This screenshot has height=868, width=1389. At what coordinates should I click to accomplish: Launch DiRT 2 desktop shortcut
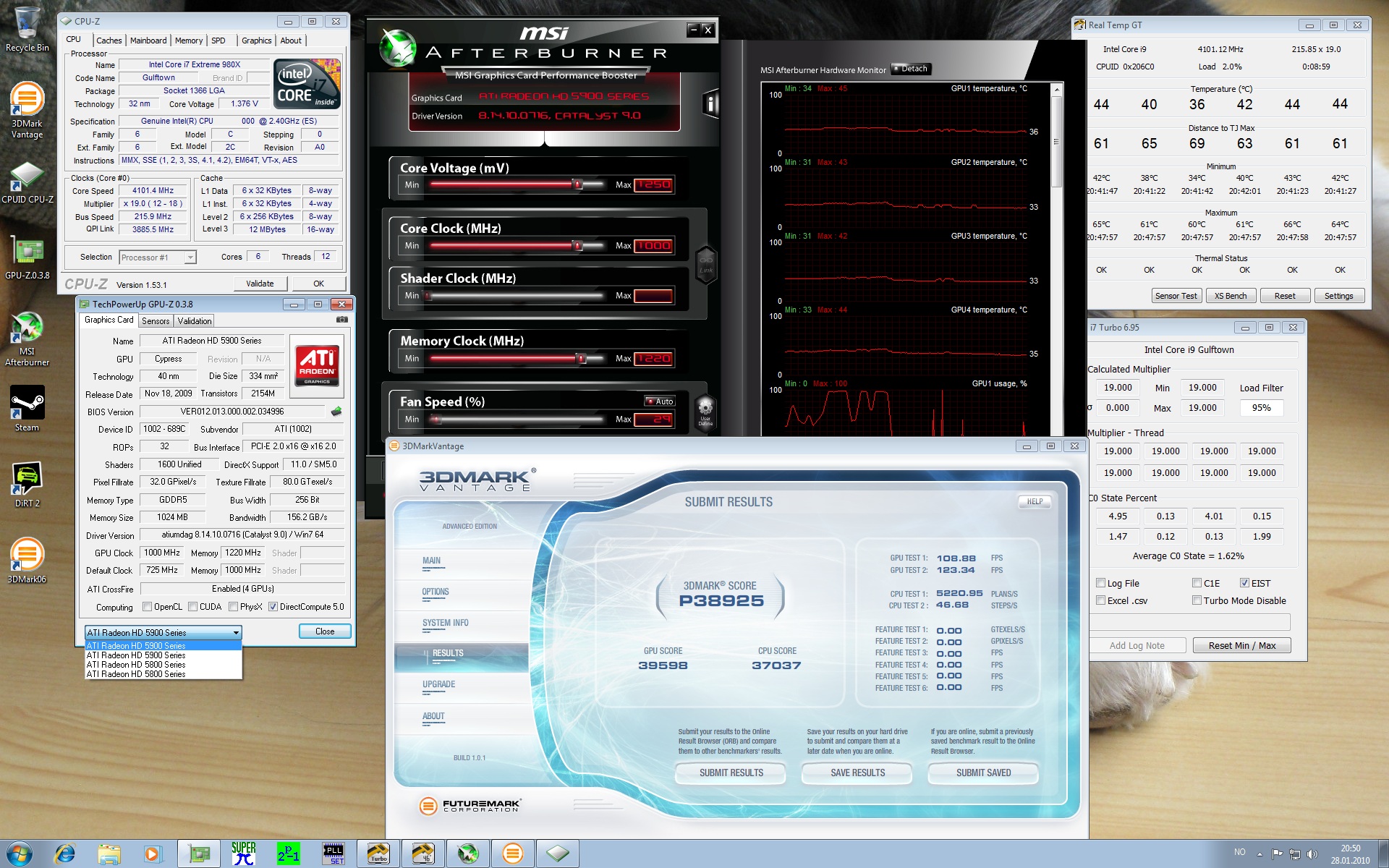coord(27,485)
